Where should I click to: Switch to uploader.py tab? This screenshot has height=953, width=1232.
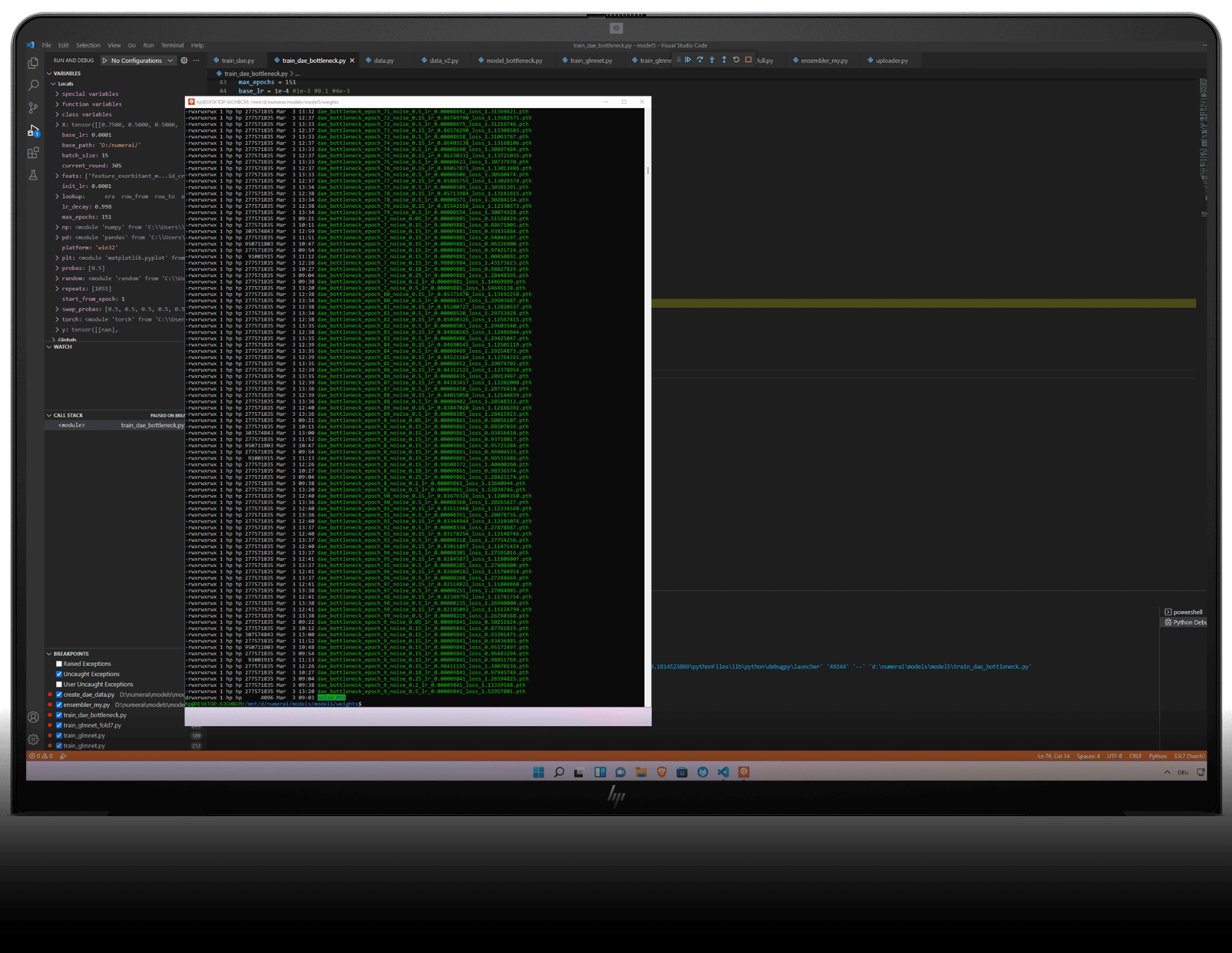click(892, 61)
